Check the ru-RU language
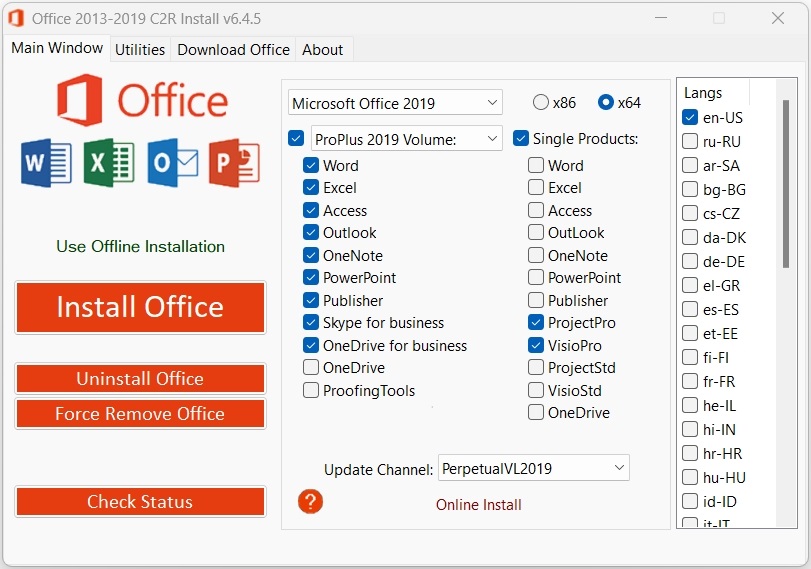This screenshot has height=569, width=811. [690, 141]
